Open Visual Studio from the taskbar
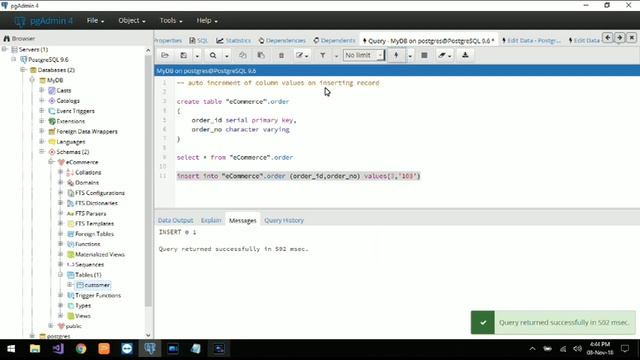 (x=58, y=349)
